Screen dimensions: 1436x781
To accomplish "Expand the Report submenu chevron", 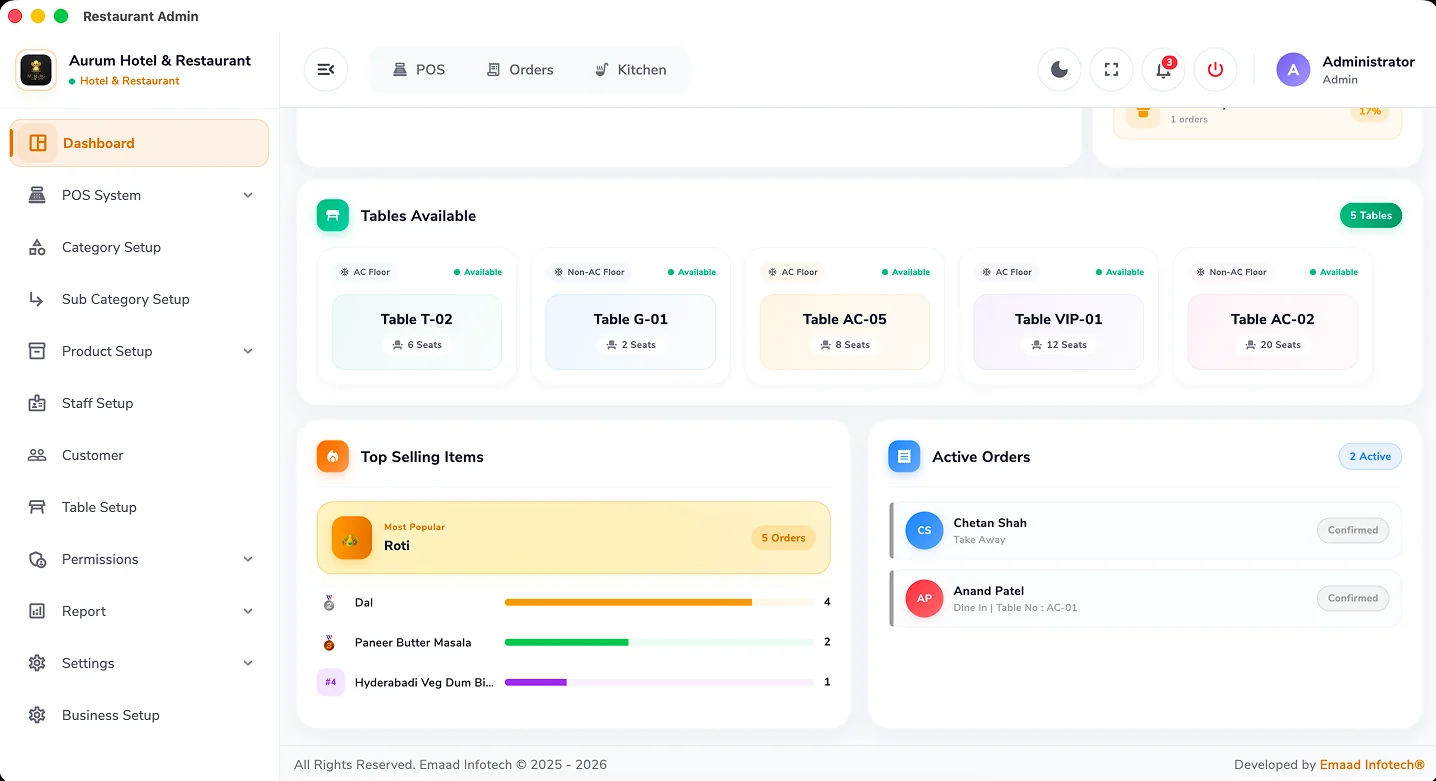I will coord(248,611).
